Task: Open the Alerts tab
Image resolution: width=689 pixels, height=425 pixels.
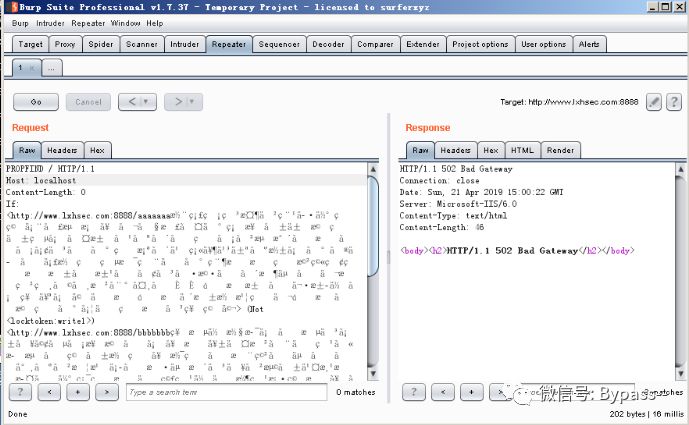Action: coord(589,44)
